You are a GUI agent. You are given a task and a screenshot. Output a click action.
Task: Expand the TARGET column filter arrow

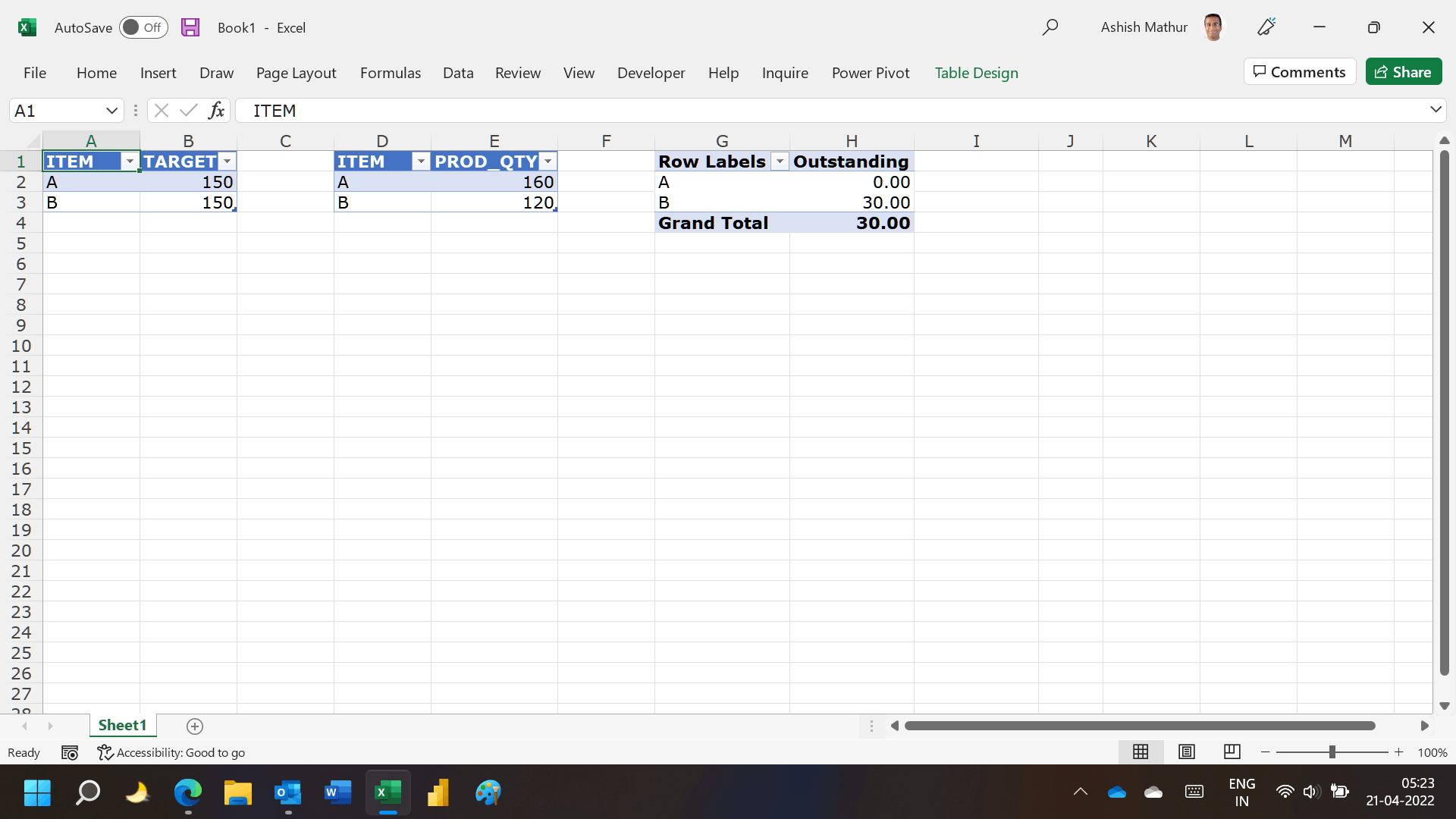(x=227, y=161)
